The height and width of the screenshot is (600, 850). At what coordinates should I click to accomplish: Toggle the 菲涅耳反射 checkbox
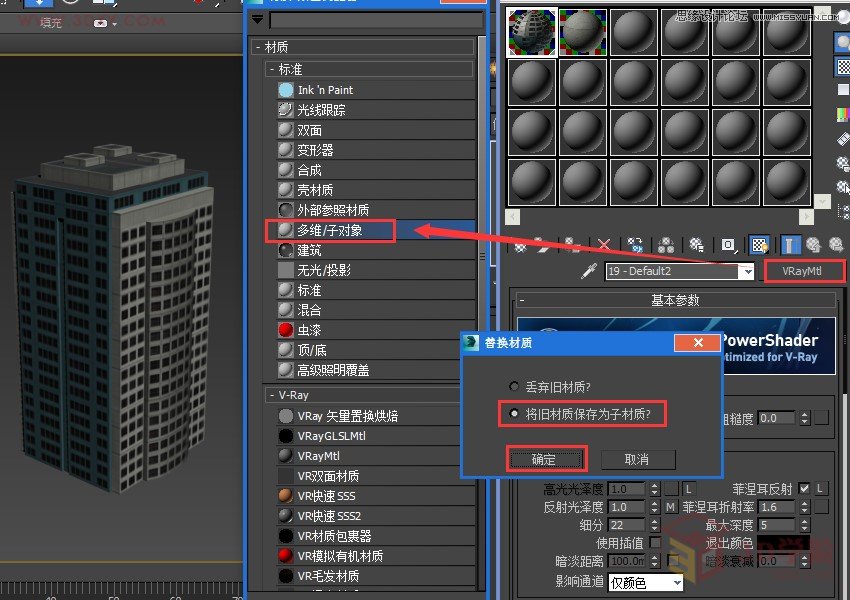click(x=804, y=489)
